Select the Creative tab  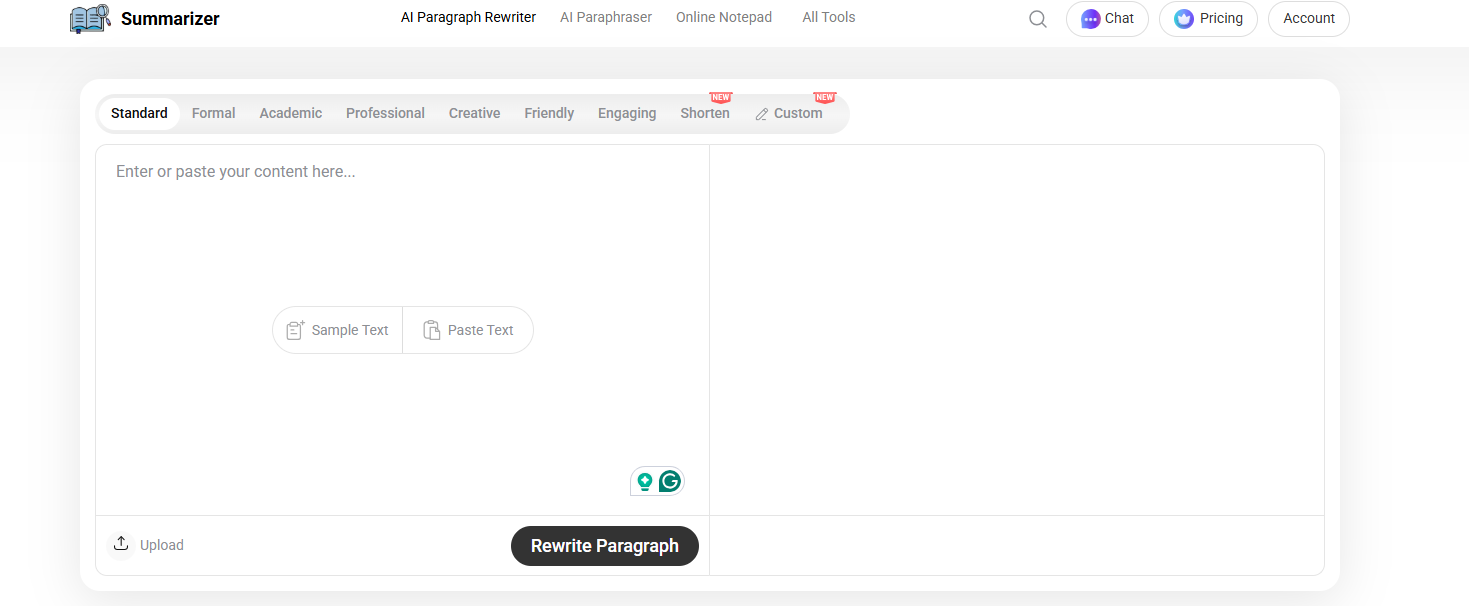tap(474, 113)
